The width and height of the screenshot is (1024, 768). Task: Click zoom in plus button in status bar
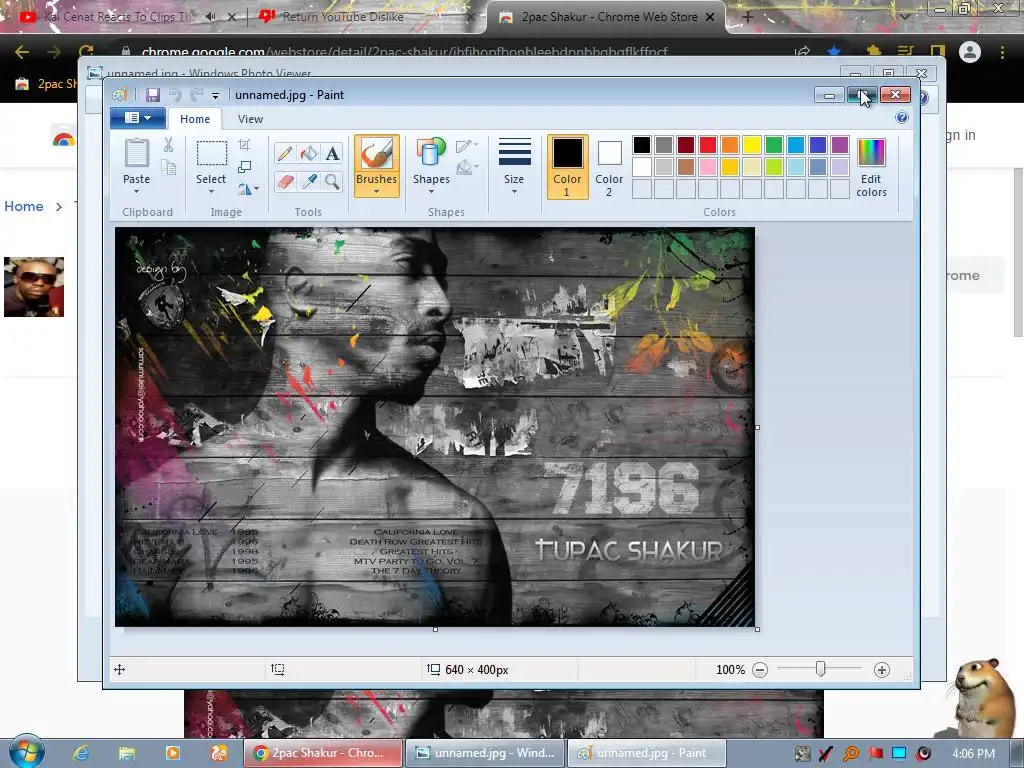point(882,669)
